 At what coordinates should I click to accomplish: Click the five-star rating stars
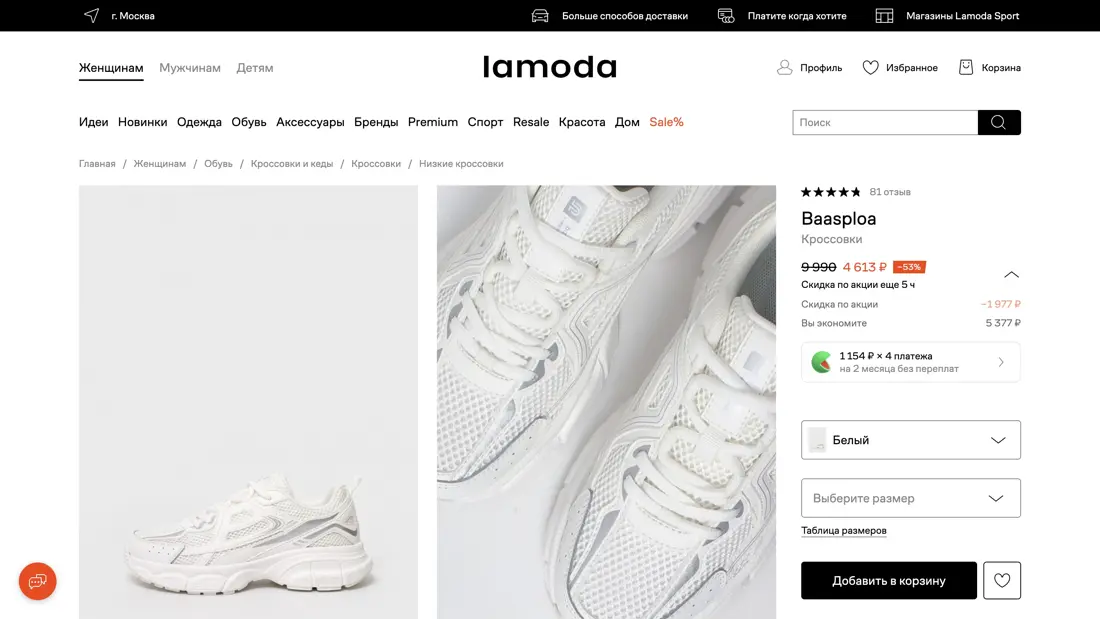pyautogui.click(x=829, y=191)
